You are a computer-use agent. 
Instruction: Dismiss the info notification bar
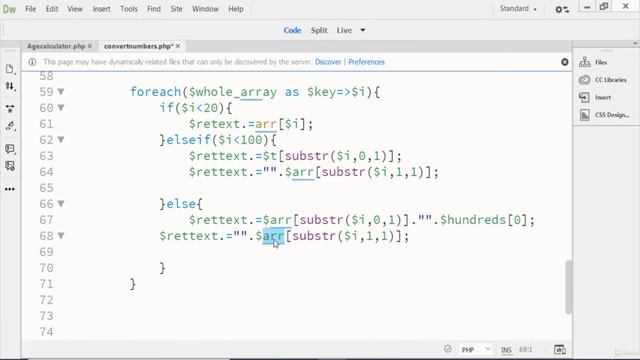565,62
